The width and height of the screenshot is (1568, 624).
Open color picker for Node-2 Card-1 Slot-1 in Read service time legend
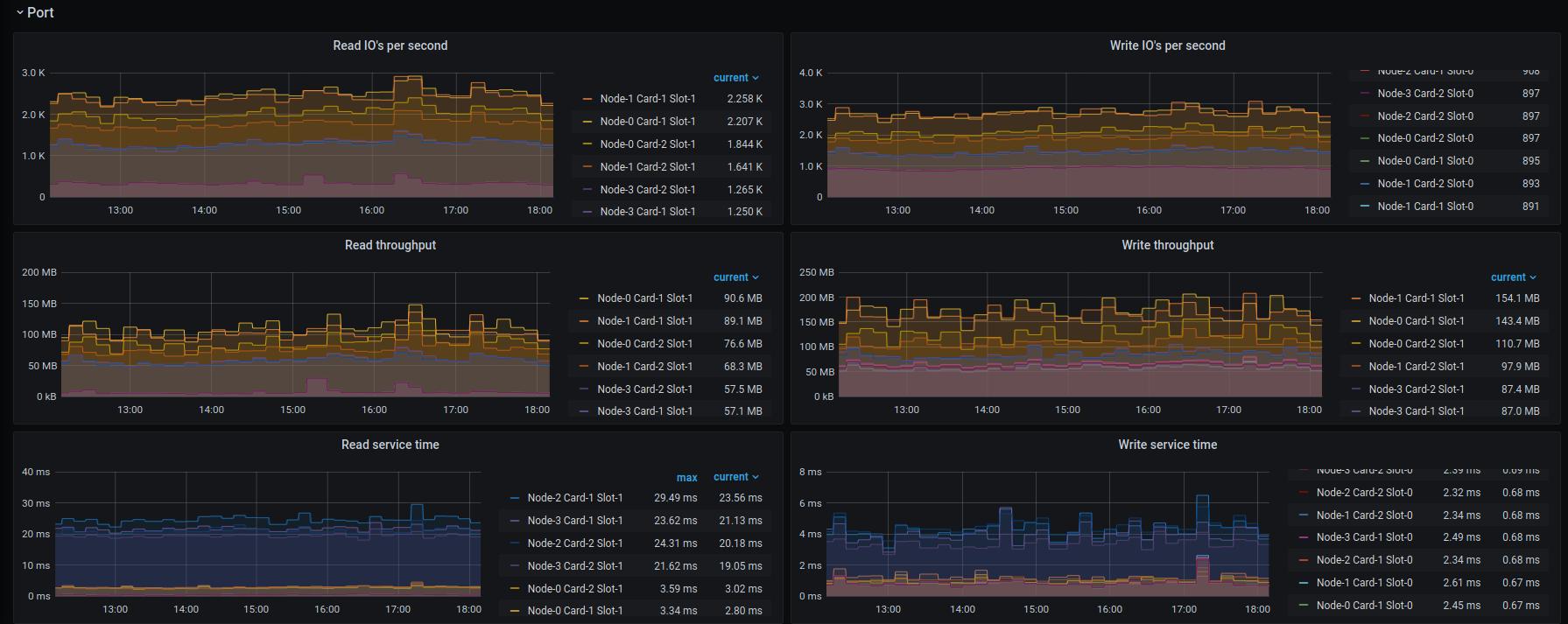click(x=514, y=499)
